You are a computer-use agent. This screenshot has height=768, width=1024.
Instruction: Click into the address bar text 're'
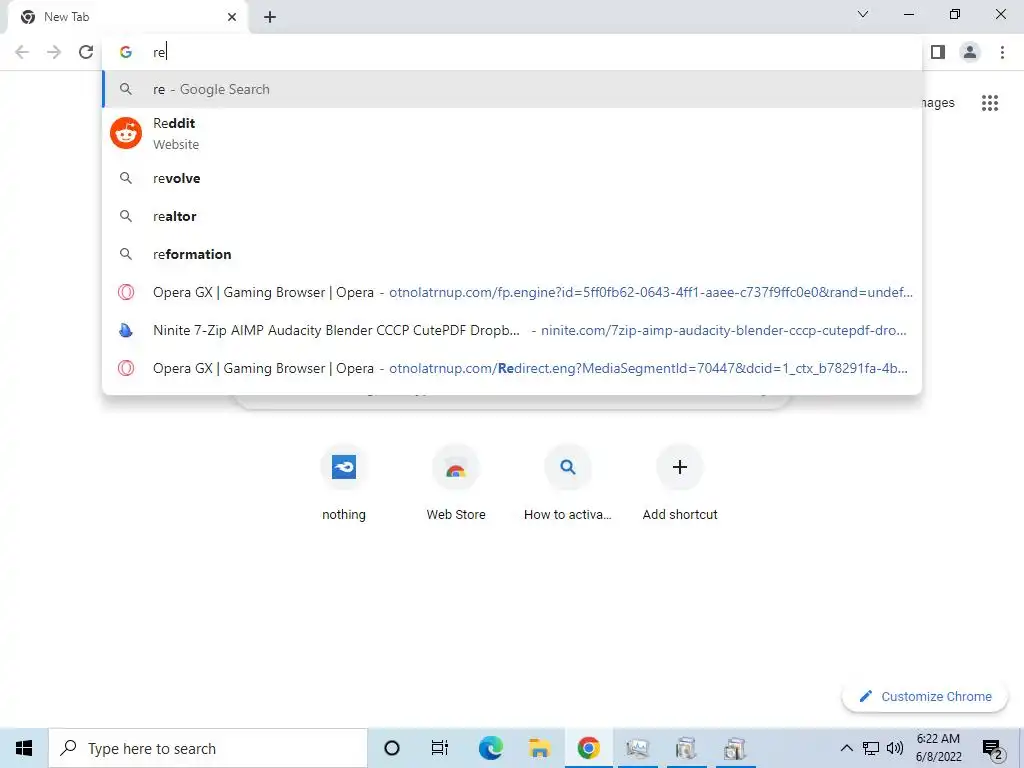click(159, 52)
